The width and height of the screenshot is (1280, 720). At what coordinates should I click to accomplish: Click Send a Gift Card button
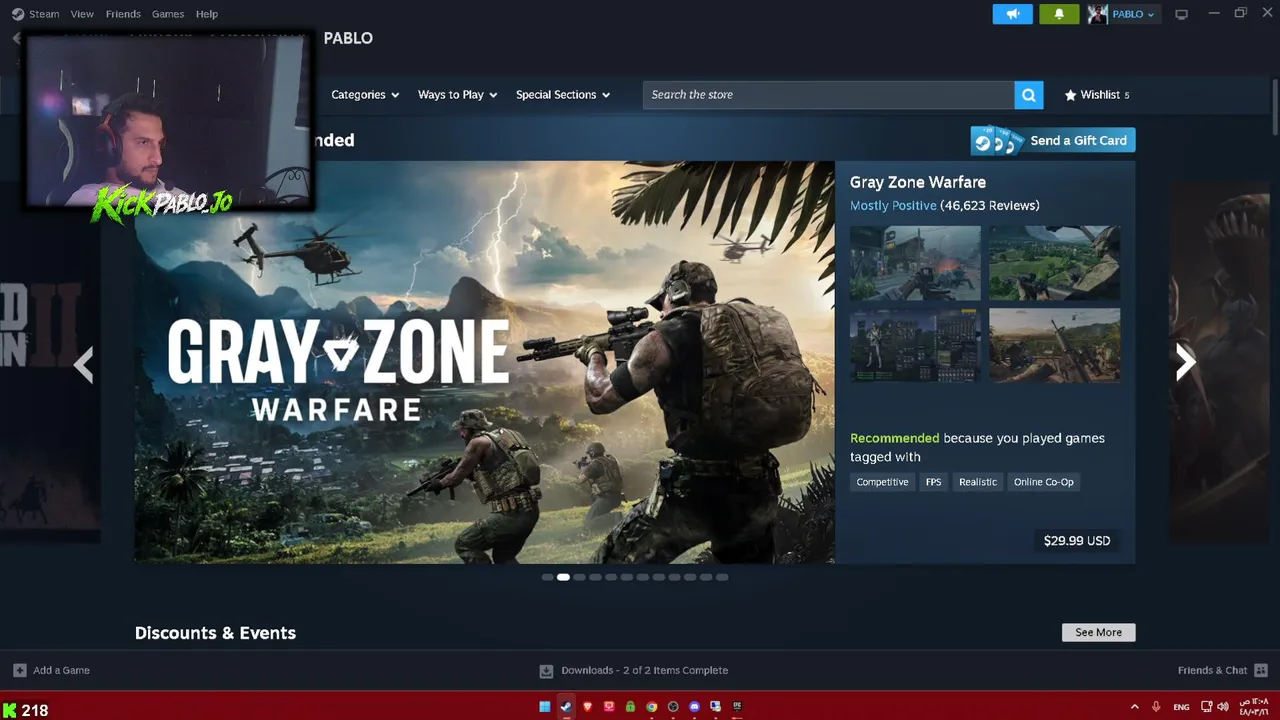click(x=1053, y=140)
